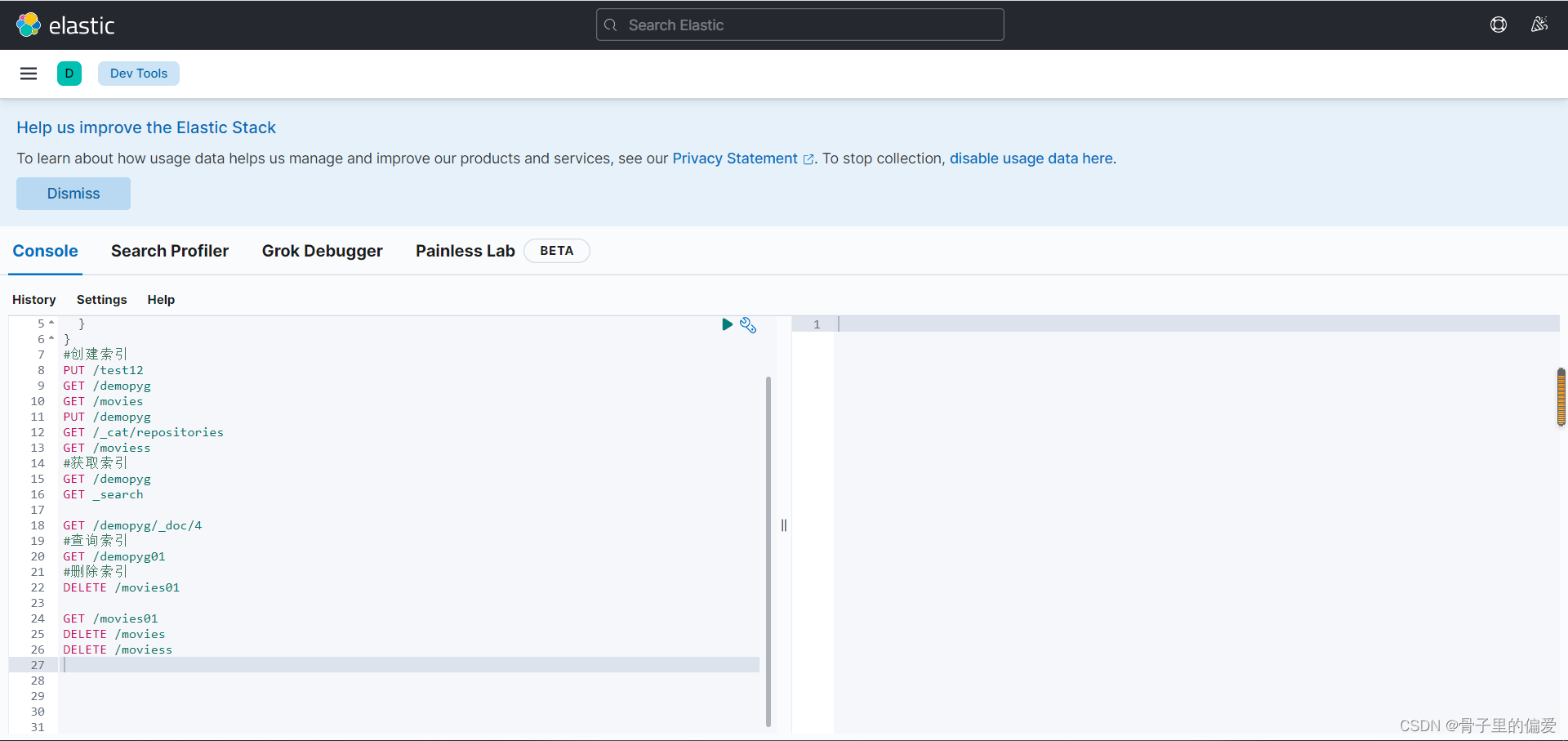The width and height of the screenshot is (1568, 741).
Task: Click line GET /moviess
Action: coord(107,448)
